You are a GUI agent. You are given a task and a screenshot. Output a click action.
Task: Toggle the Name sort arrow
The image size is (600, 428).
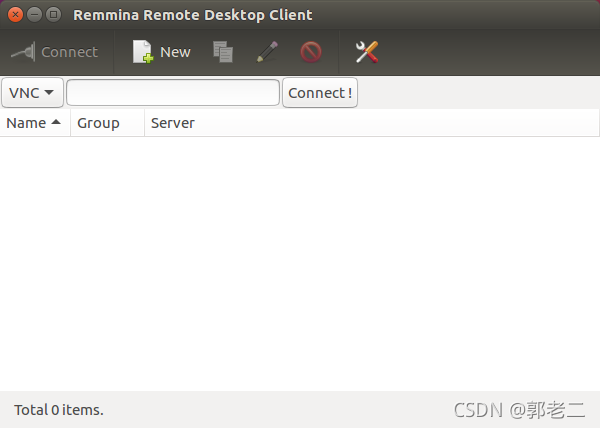(56, 122)
